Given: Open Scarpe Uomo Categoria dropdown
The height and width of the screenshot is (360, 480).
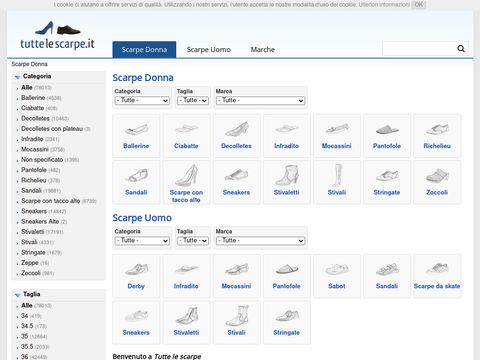Looking at the screenshot, I should pos(142,240).
